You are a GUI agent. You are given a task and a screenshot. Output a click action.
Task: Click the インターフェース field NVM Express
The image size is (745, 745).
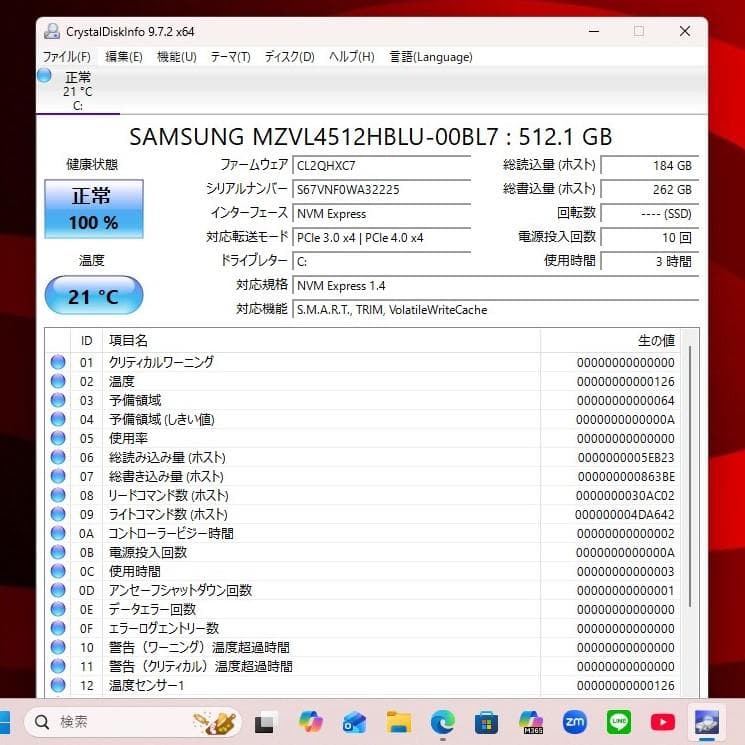pos(382,214)
